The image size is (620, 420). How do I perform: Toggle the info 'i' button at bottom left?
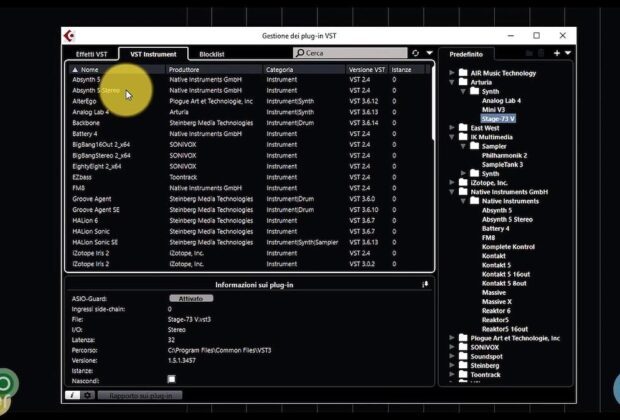(x=72, y=395)
